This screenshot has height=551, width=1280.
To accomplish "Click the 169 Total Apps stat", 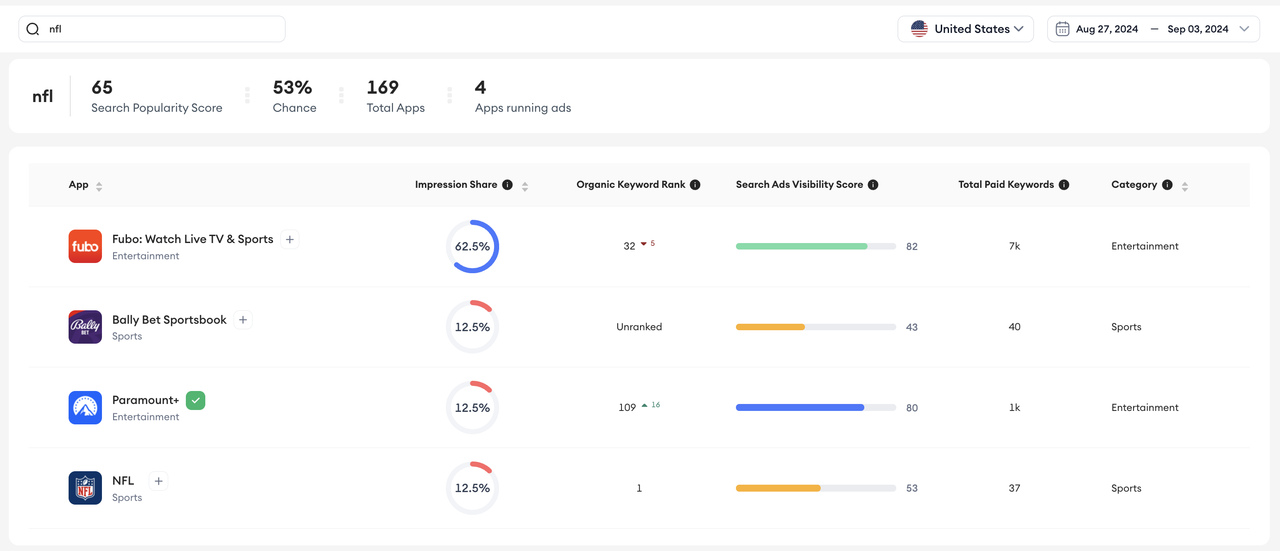I will (396, 96).
